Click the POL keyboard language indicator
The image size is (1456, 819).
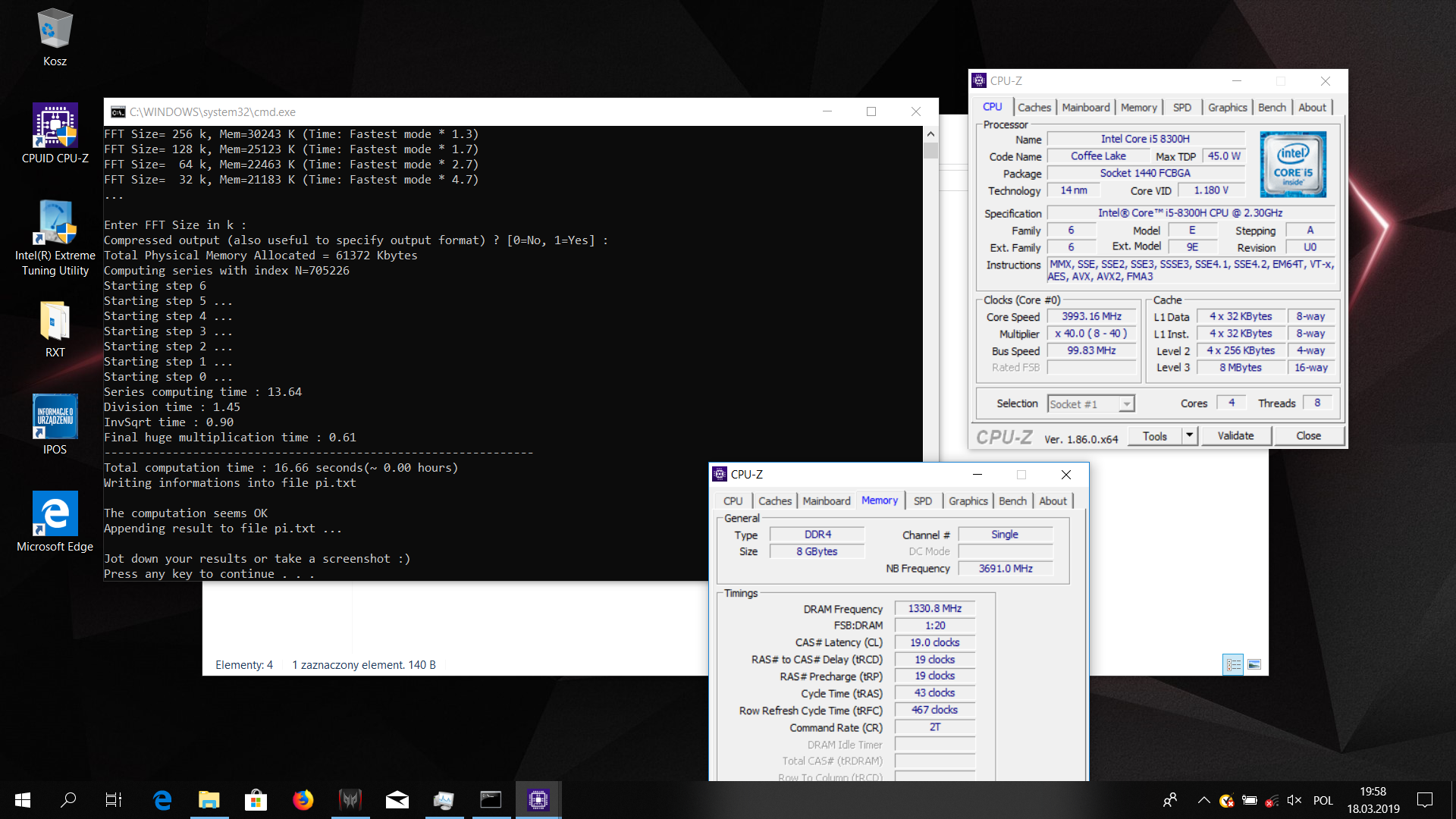coord(1323,800)
